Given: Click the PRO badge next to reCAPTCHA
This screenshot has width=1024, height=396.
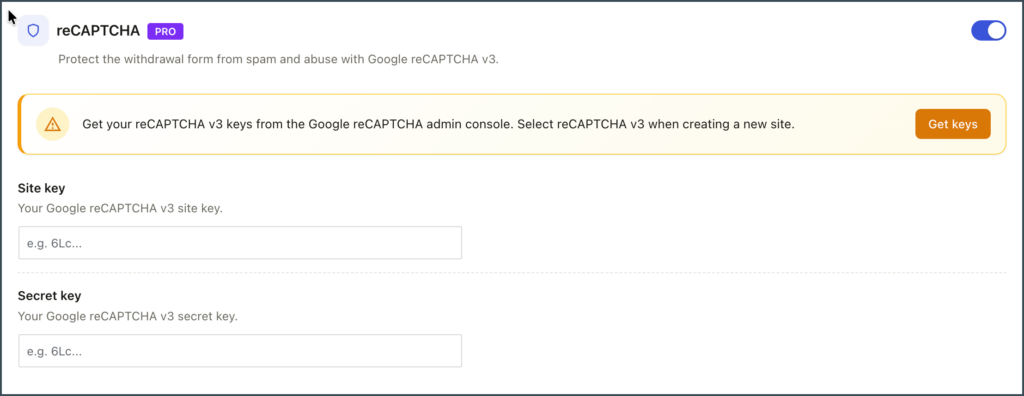Looking at the screenshot, I should [165, 31].
